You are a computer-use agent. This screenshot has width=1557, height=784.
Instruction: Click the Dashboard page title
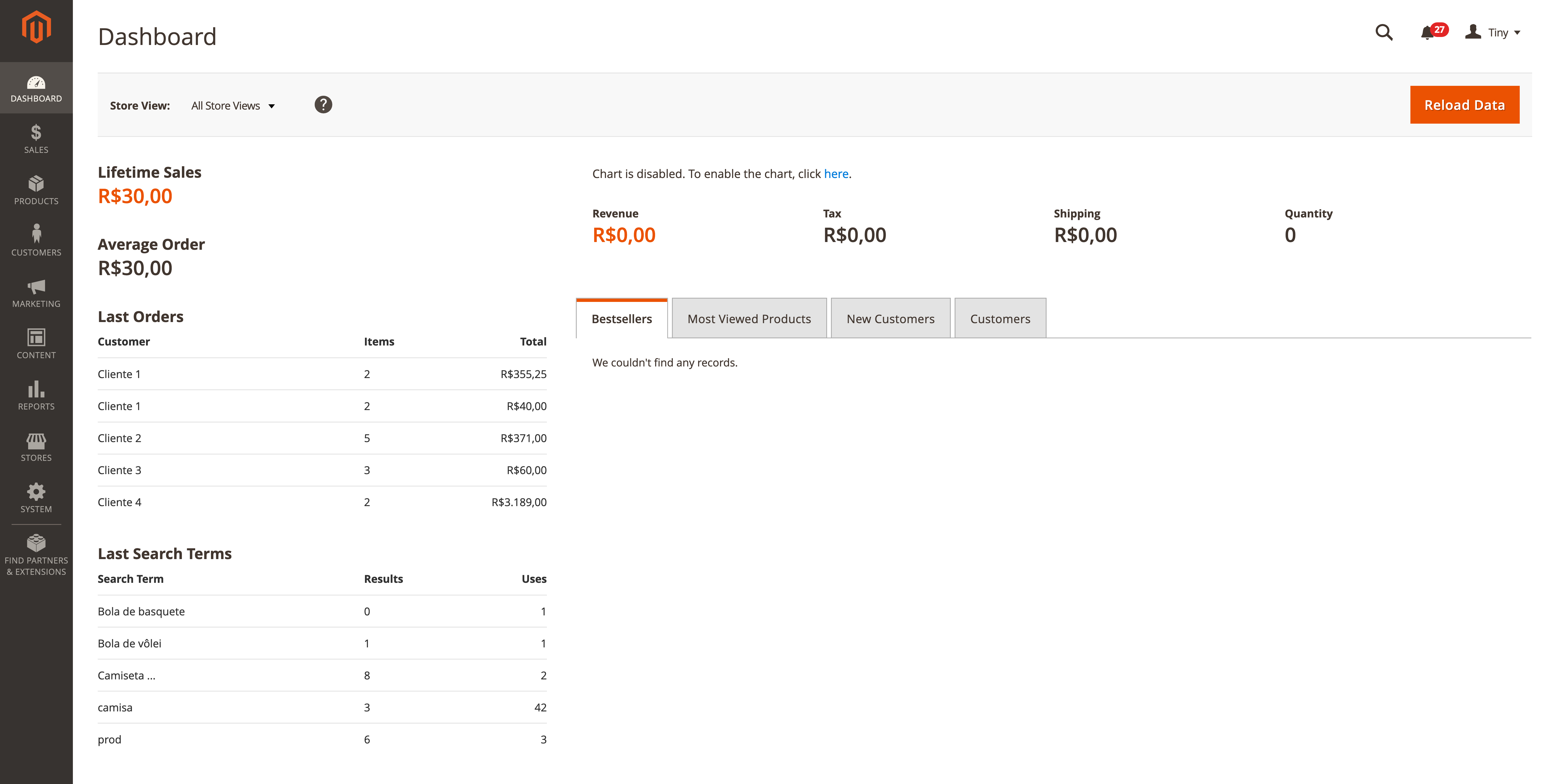[x=157, y=37]
